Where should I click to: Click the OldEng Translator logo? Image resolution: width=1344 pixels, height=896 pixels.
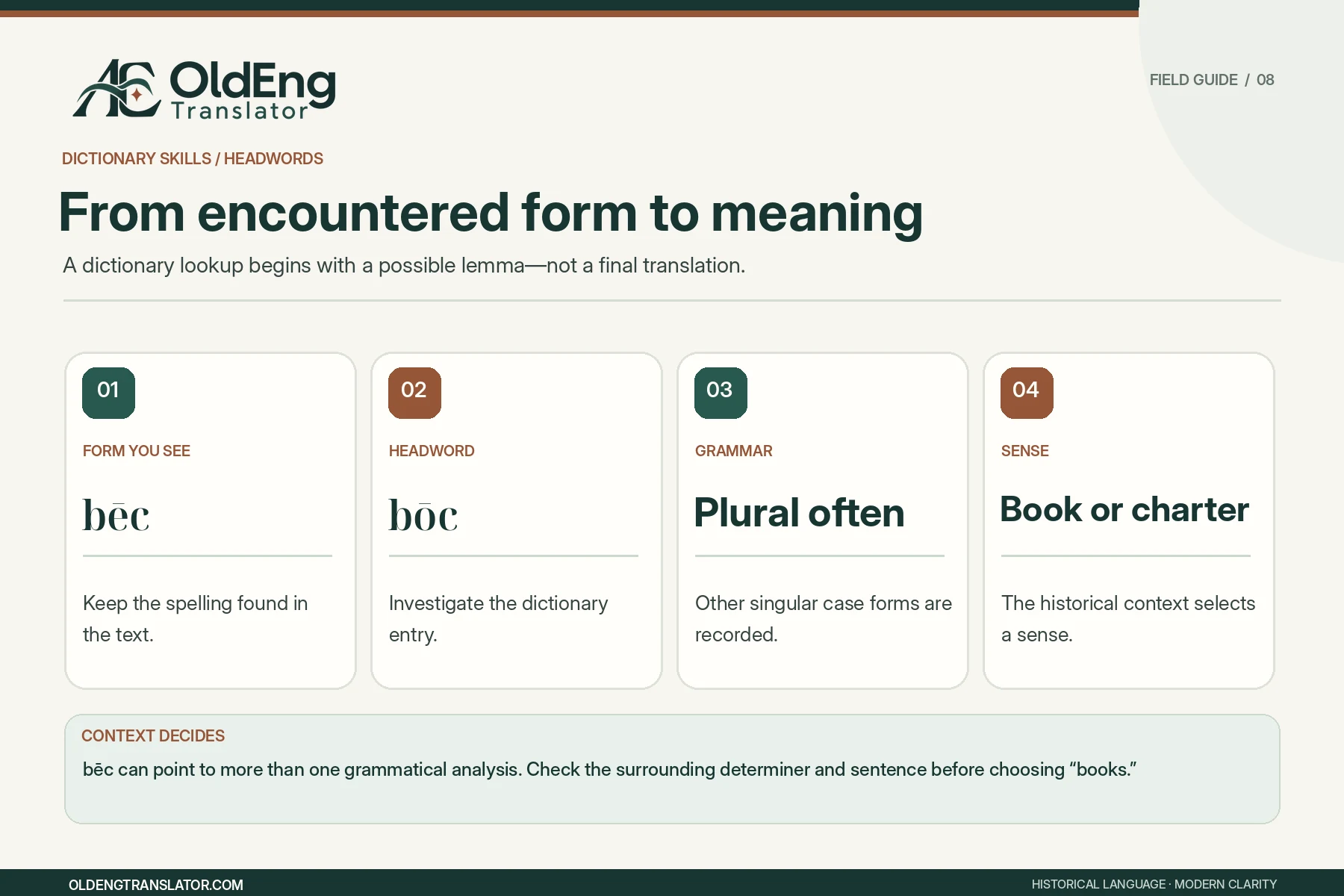pos(204,90)
